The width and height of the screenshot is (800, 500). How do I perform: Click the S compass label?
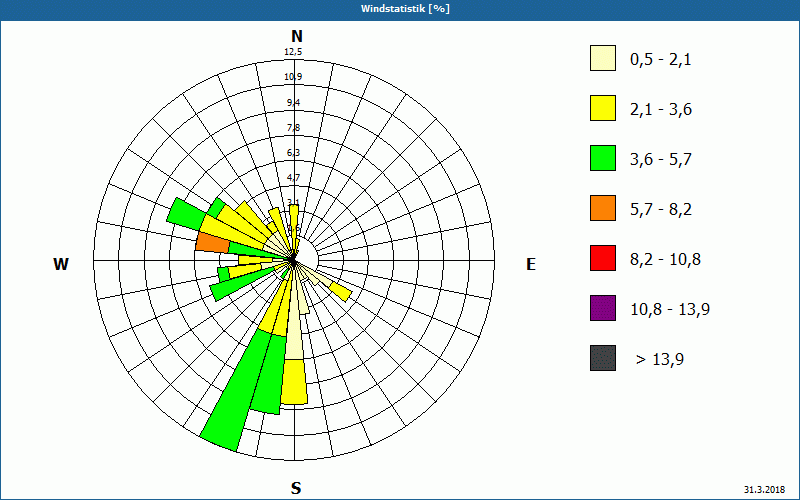point(296,489)
